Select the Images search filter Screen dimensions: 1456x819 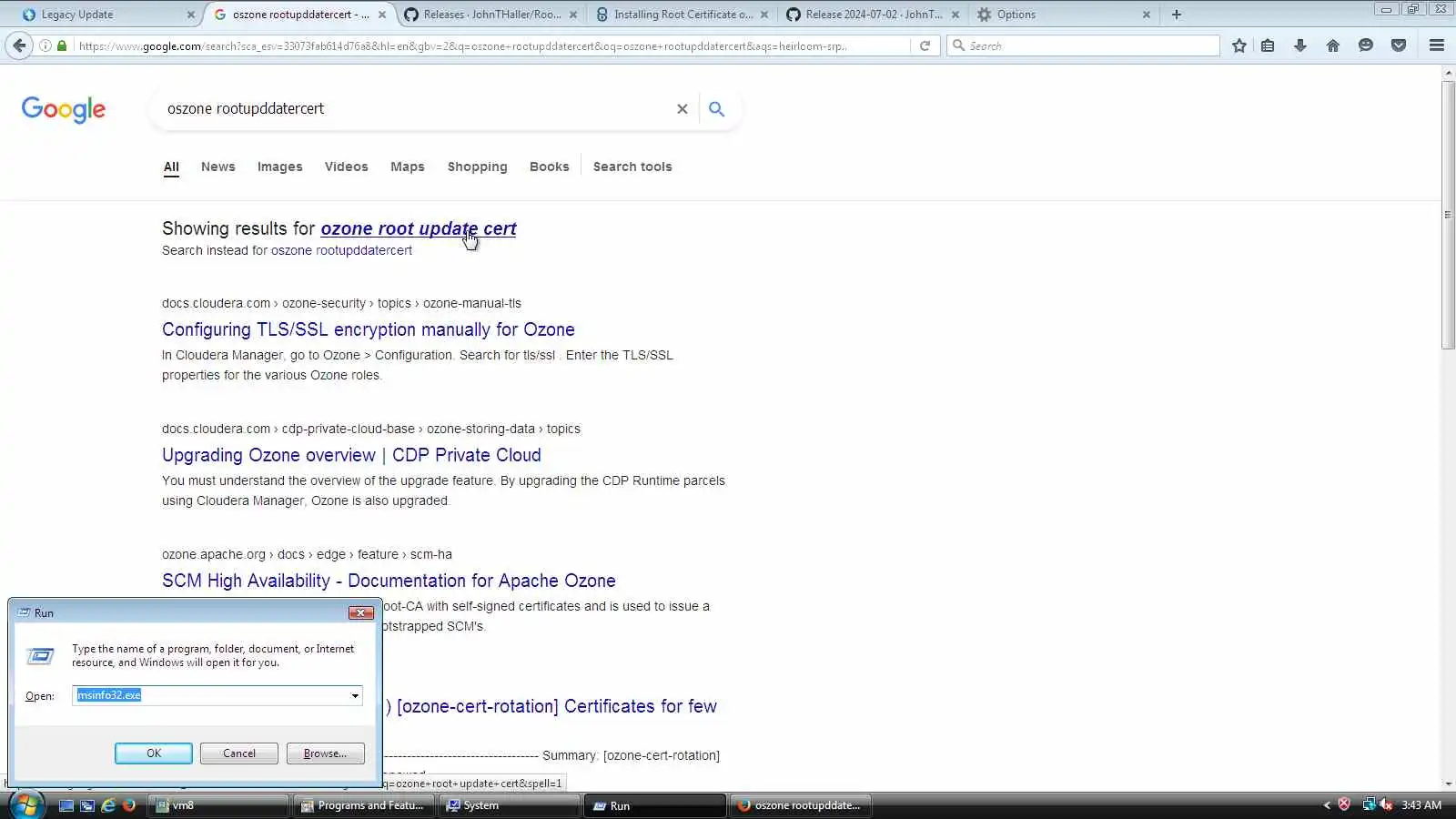click(280, 167)
